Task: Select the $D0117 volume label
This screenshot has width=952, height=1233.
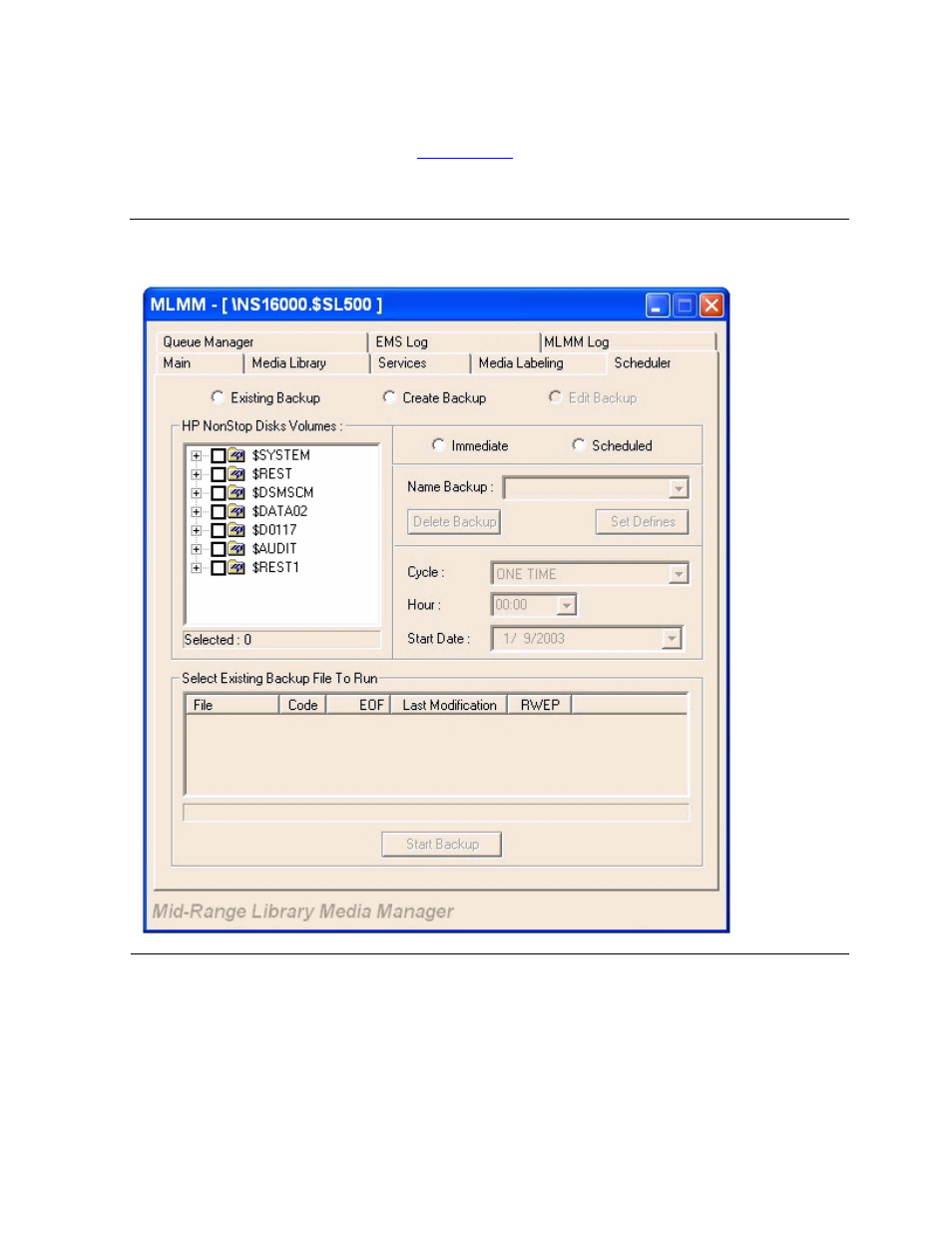Action: (x=274, y=530)
